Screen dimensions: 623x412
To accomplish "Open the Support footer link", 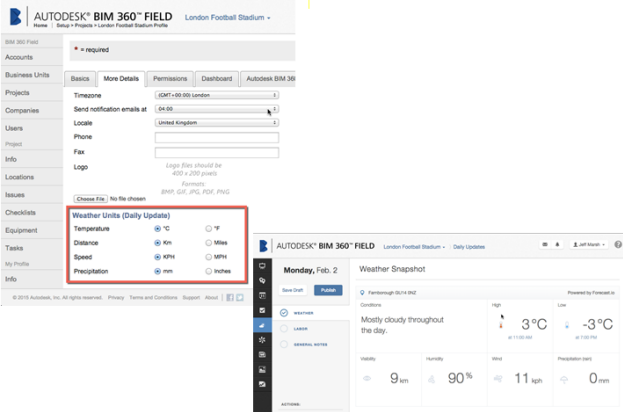I will pyautogui.click(x=191, y=297).
